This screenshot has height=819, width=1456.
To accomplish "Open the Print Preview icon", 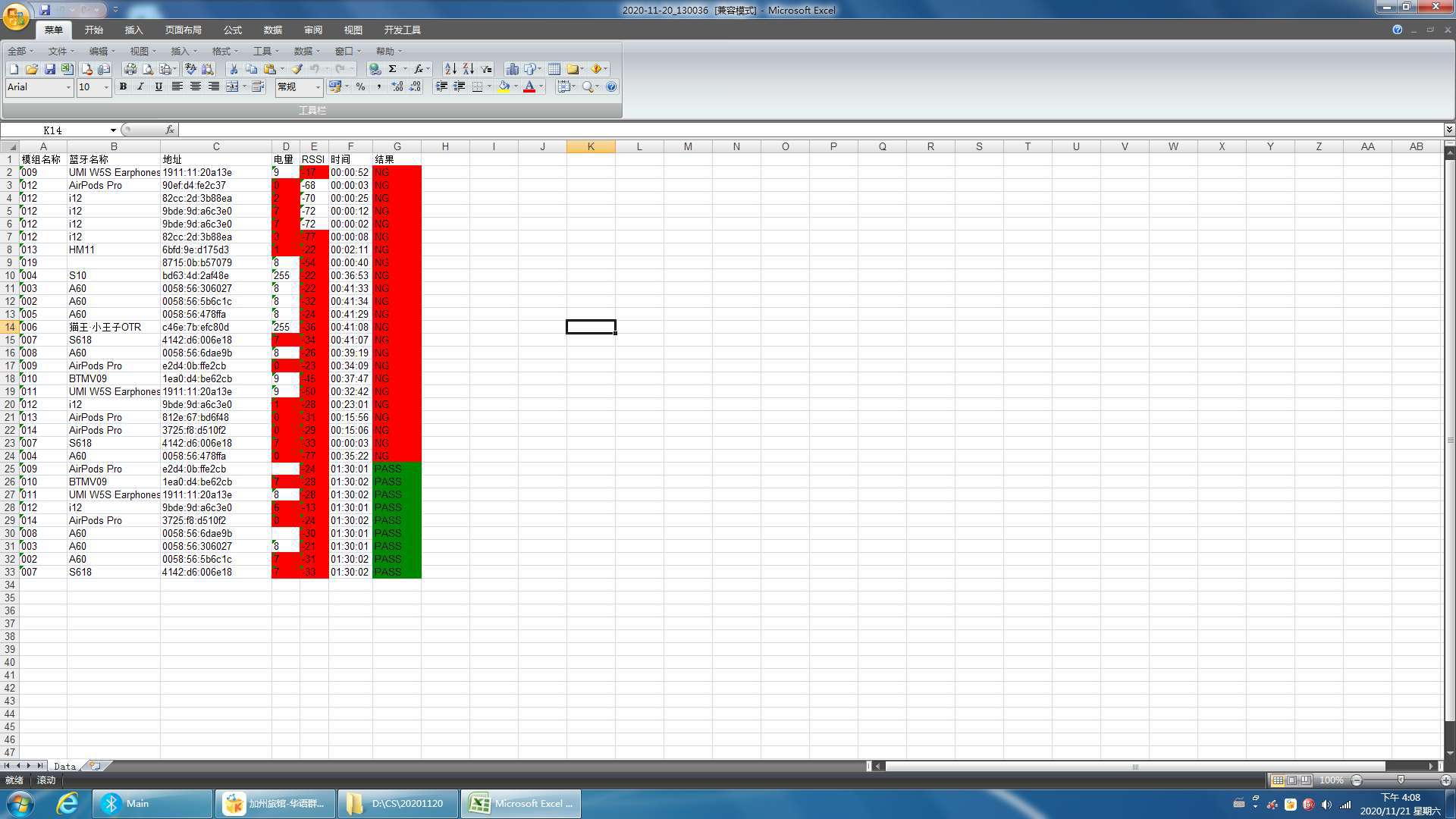I will pos(148,69).
